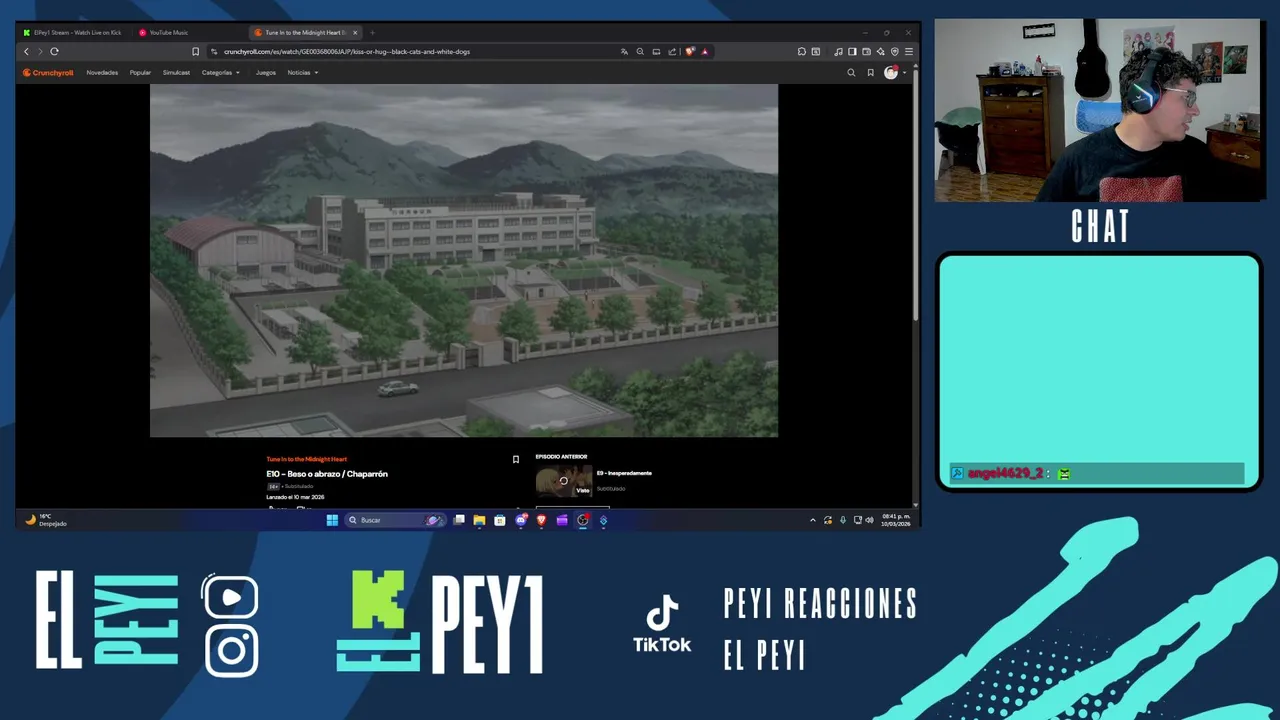
Task: Click the taskbar Buscar search box
Action: [393, 520]
